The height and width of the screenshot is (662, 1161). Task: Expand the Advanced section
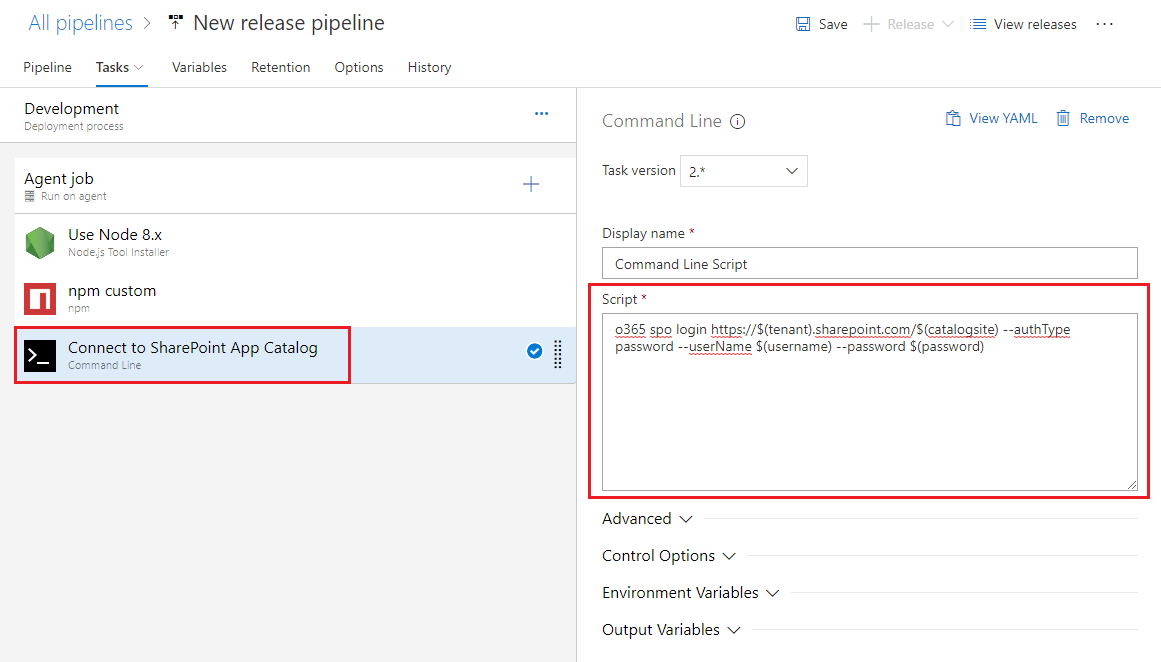point(647,519)
